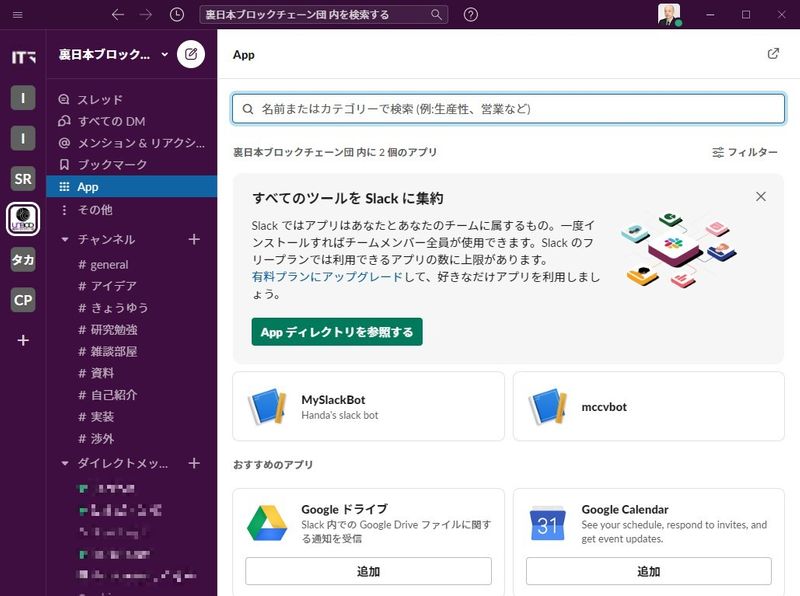Open the workspace name dropdown
Screen dimensions: 800x596
[116, 54]
